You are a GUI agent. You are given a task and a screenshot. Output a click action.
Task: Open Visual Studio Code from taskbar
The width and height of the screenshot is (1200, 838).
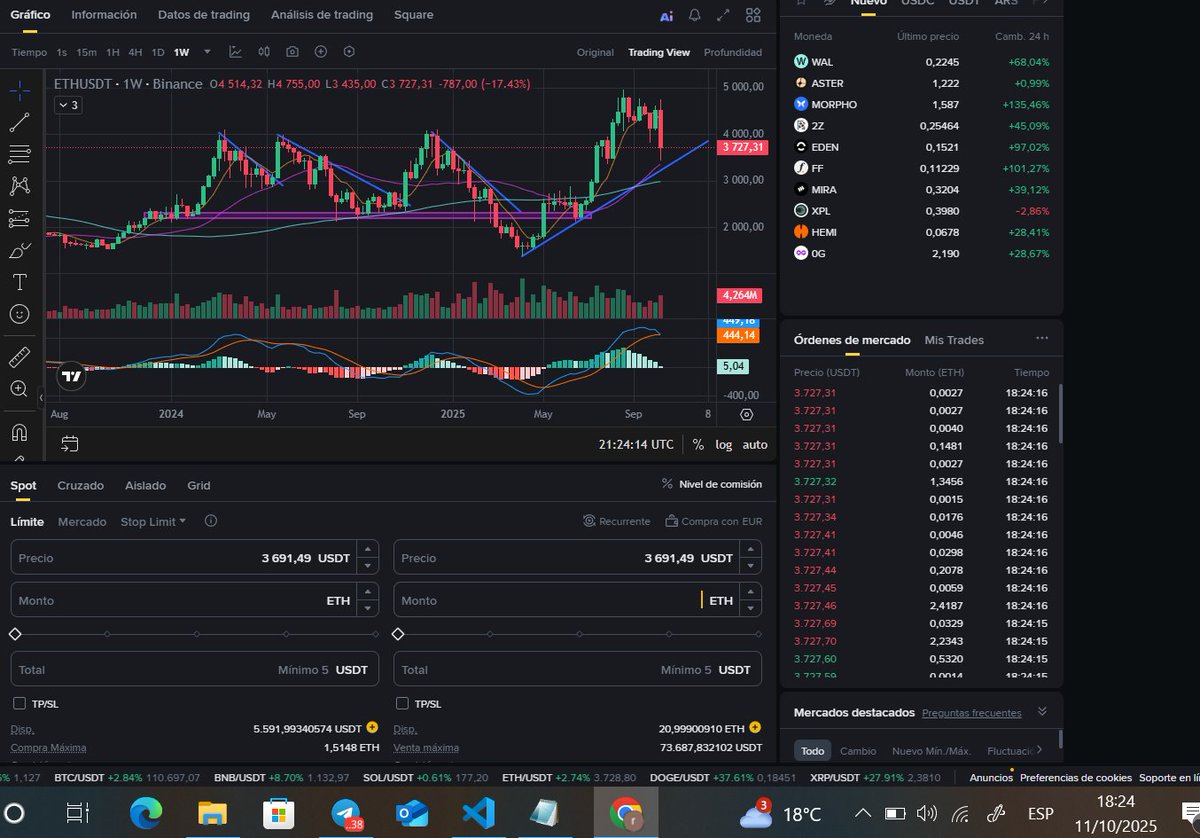[x=478, y=814]
